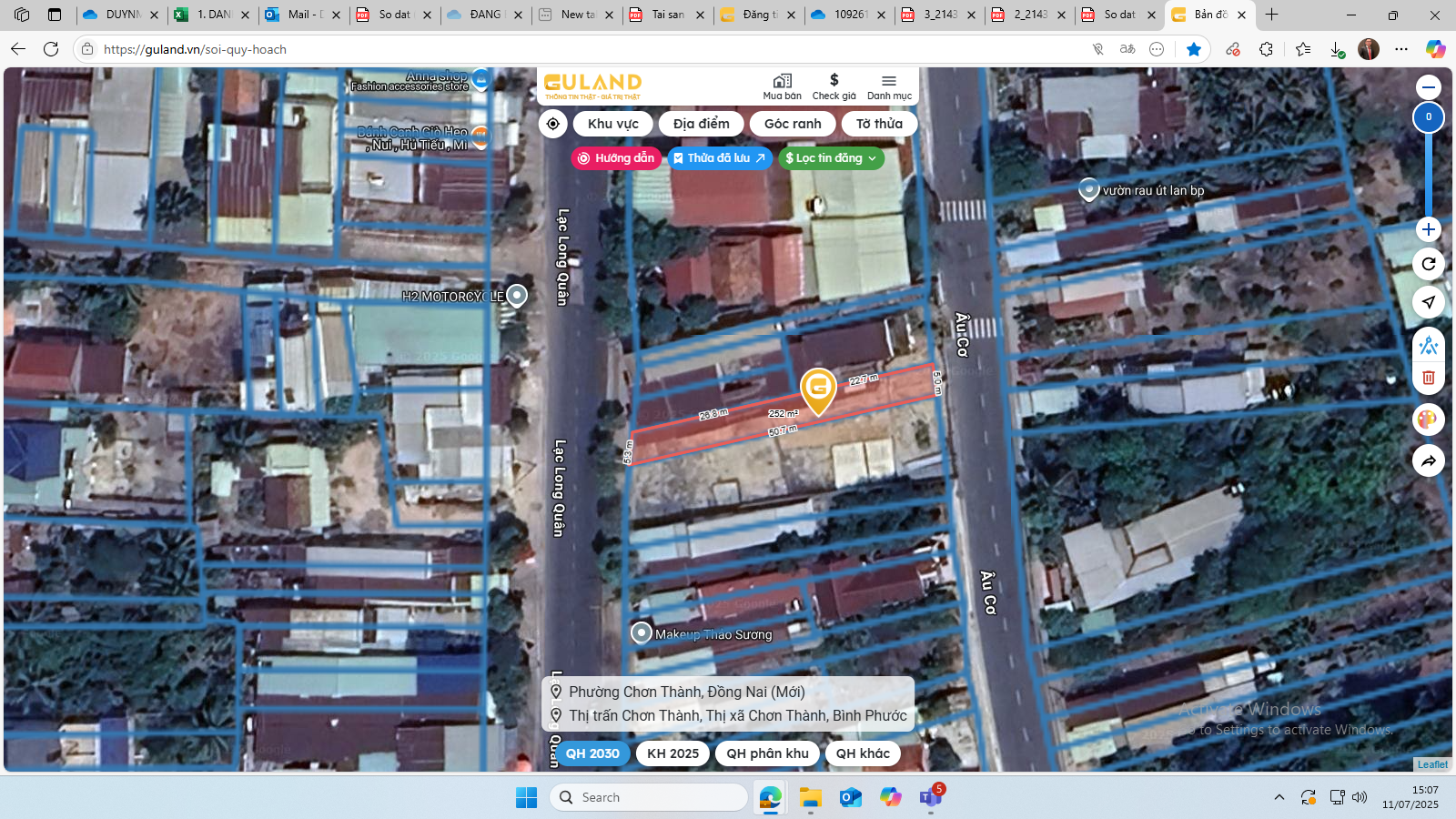Switch to the Mail browser tab

point(303,15)
